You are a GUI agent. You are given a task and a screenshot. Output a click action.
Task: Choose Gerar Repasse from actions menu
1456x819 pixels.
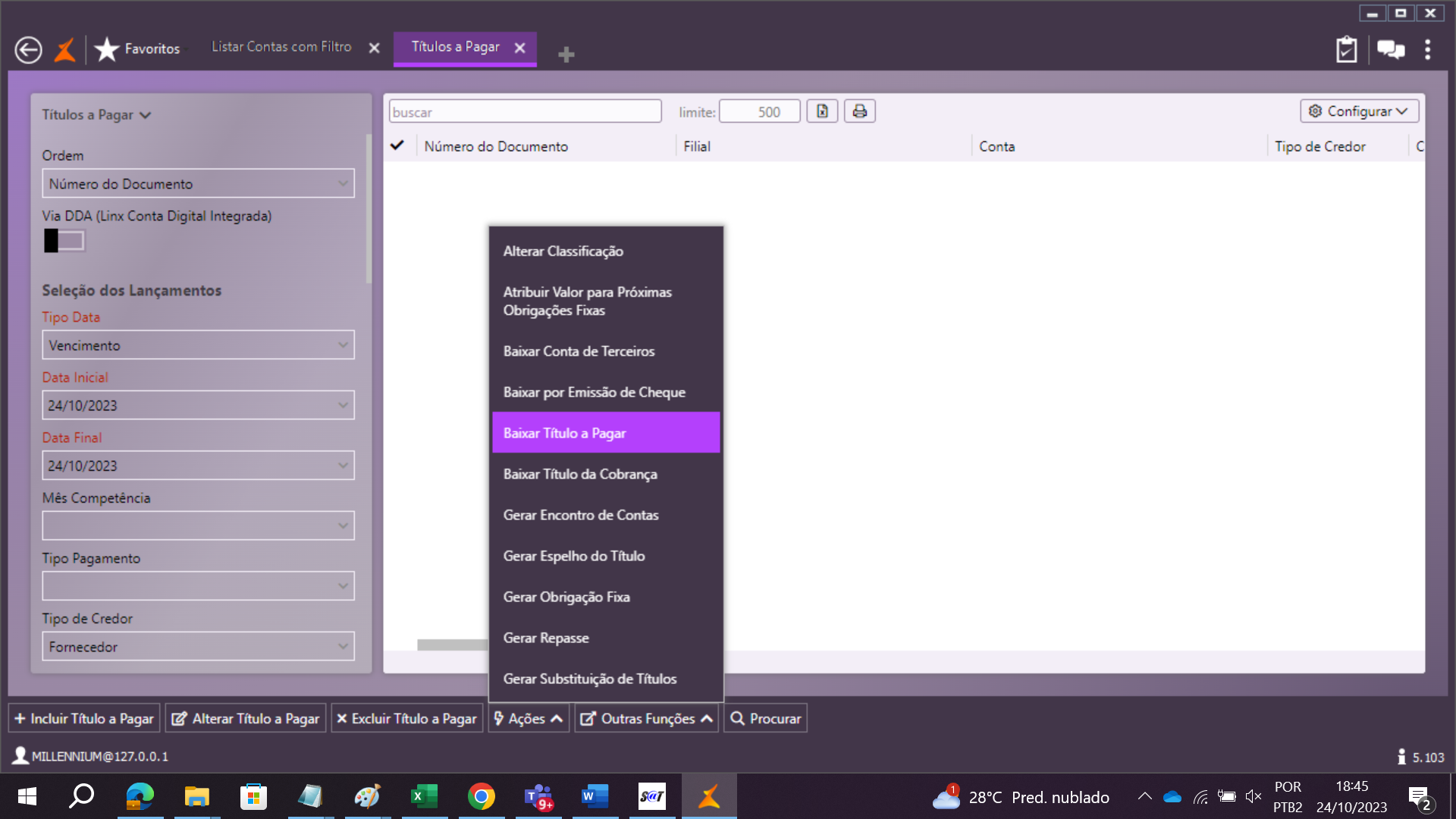coord(546,638)
